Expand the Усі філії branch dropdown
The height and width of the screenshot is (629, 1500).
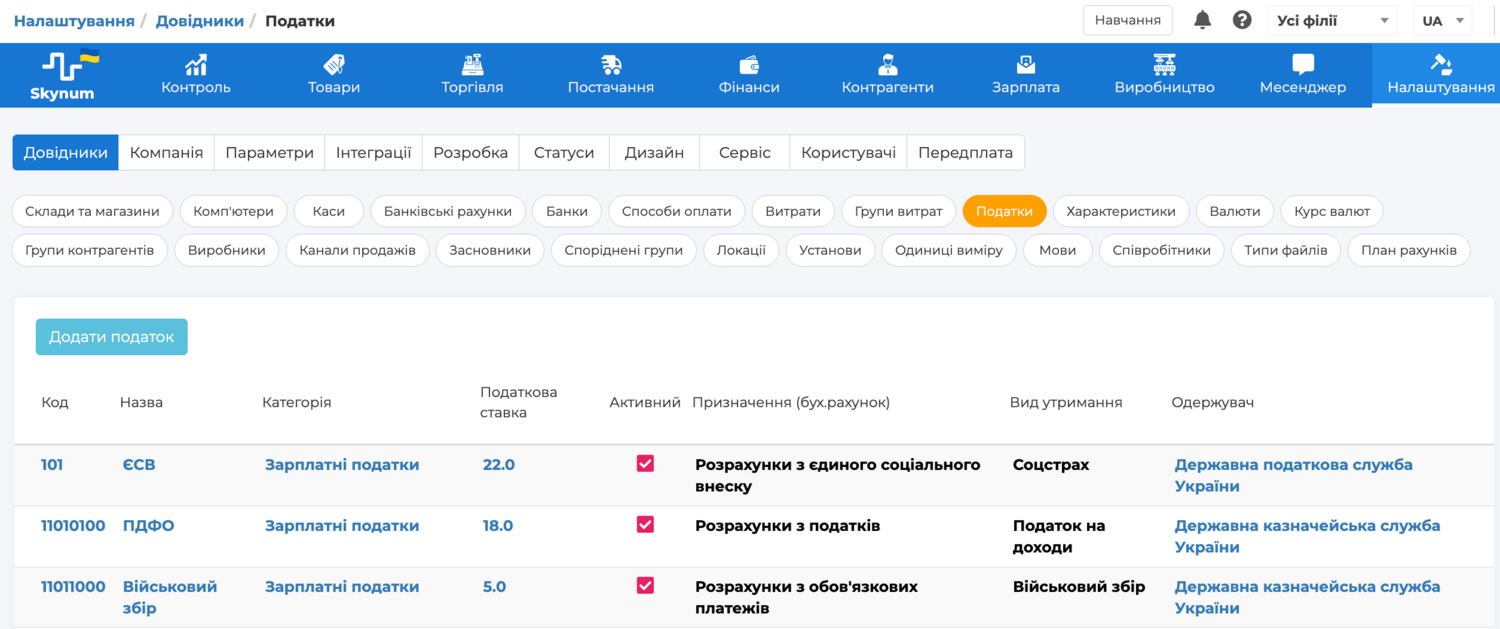coord(1332,20)
